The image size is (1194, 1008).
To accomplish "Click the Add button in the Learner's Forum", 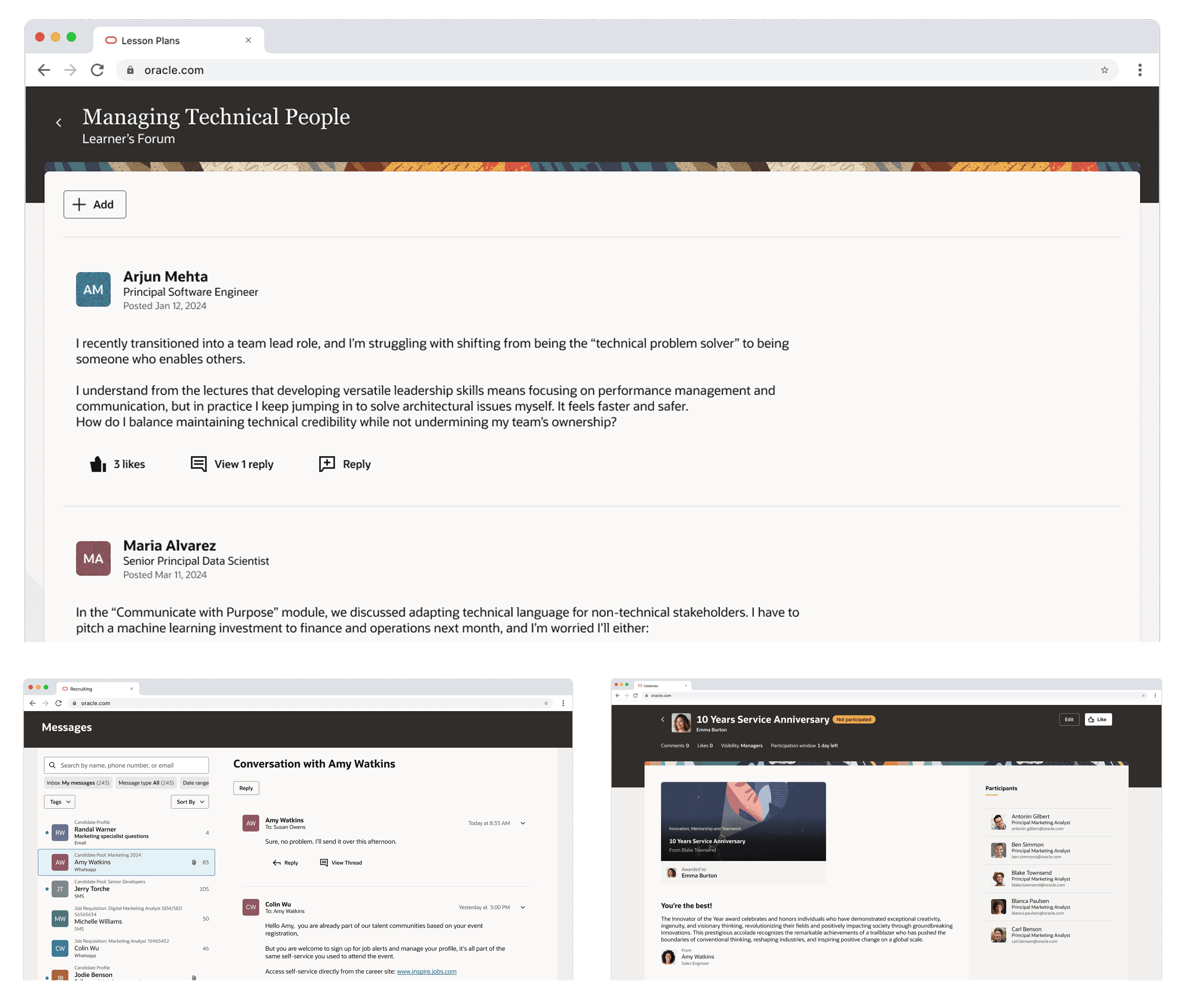I will point(95,205).
